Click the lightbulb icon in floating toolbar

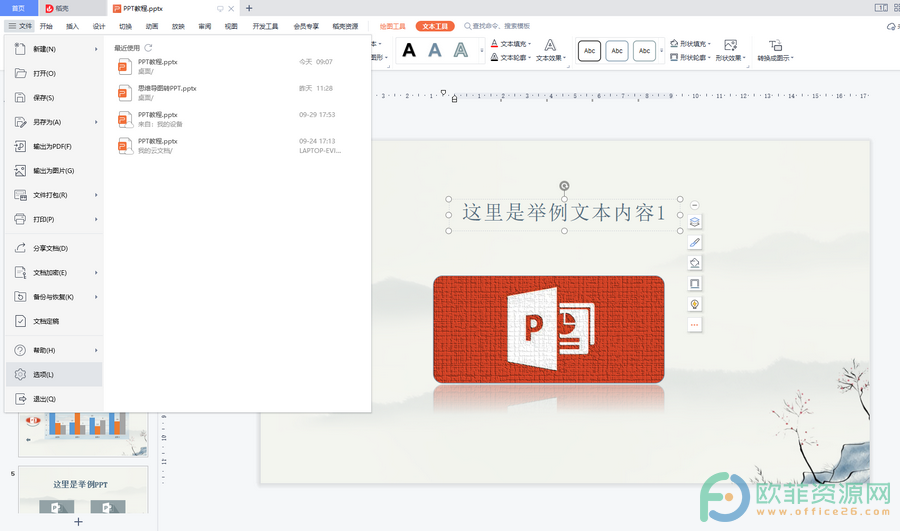pyautogui.click(x=695, y=304)
